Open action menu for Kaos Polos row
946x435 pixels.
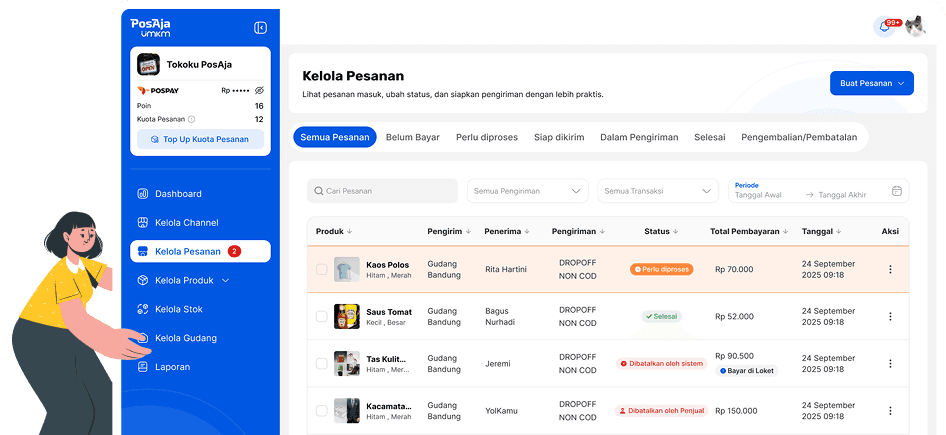coord(890,270)
